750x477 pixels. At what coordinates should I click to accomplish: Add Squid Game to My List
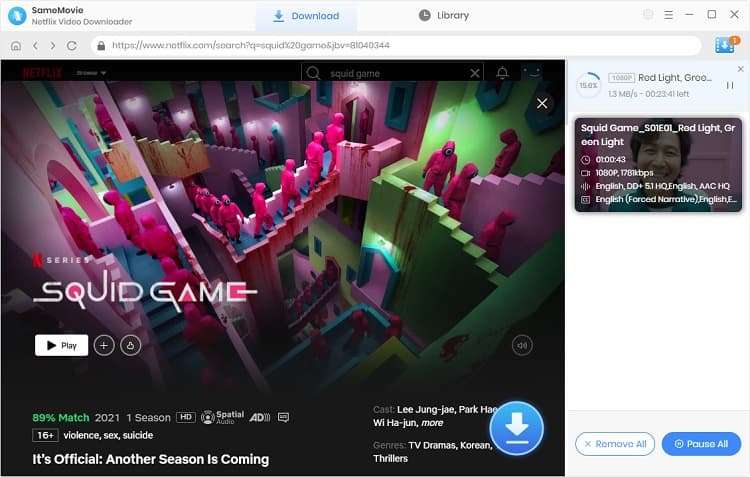tap(103, 345)
